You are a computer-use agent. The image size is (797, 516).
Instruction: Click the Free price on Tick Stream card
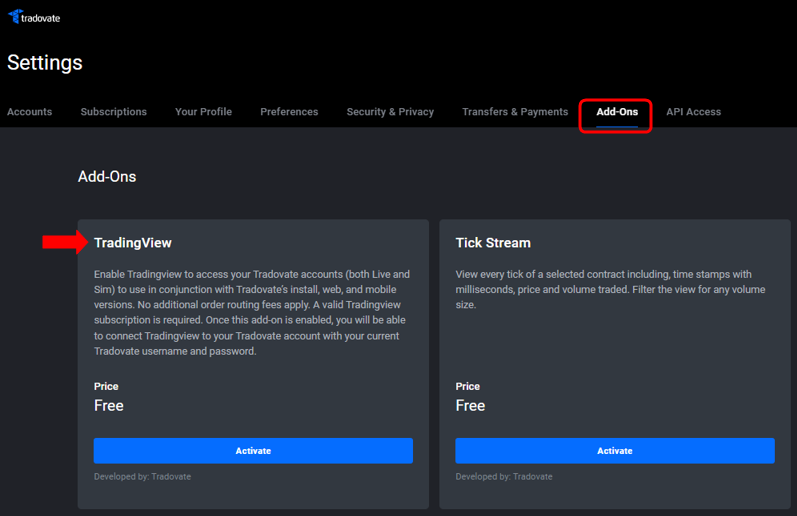470,406
